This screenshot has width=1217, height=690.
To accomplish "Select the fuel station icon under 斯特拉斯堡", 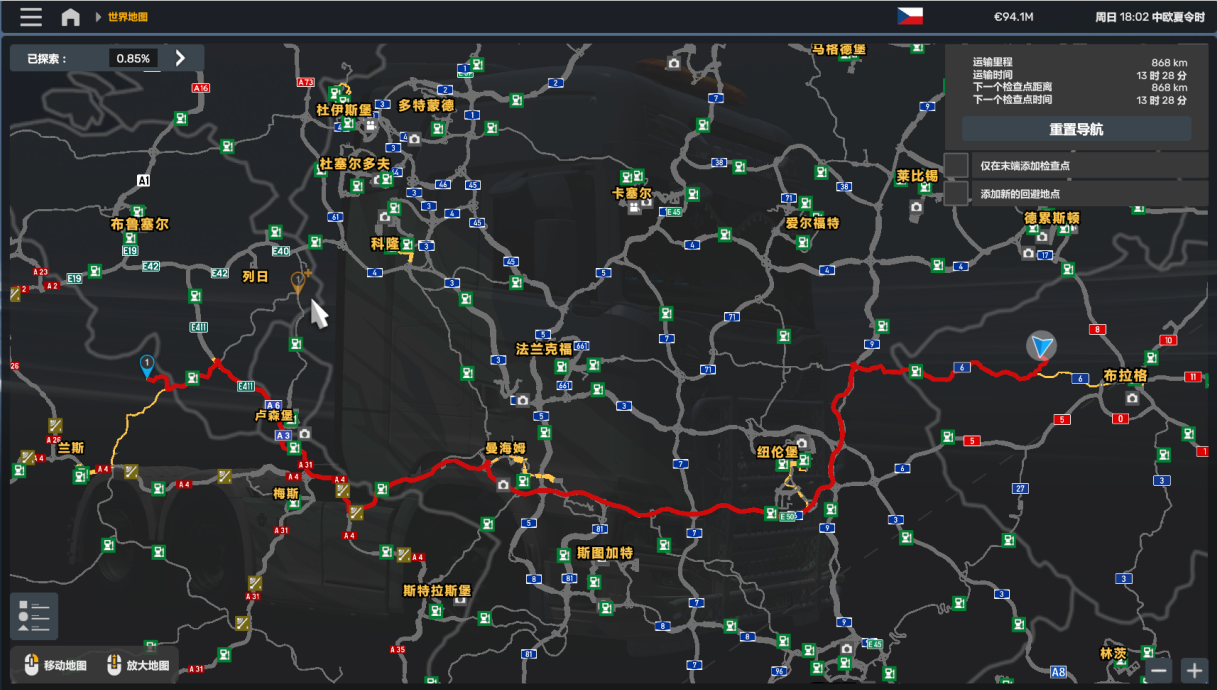I will 435,610.
